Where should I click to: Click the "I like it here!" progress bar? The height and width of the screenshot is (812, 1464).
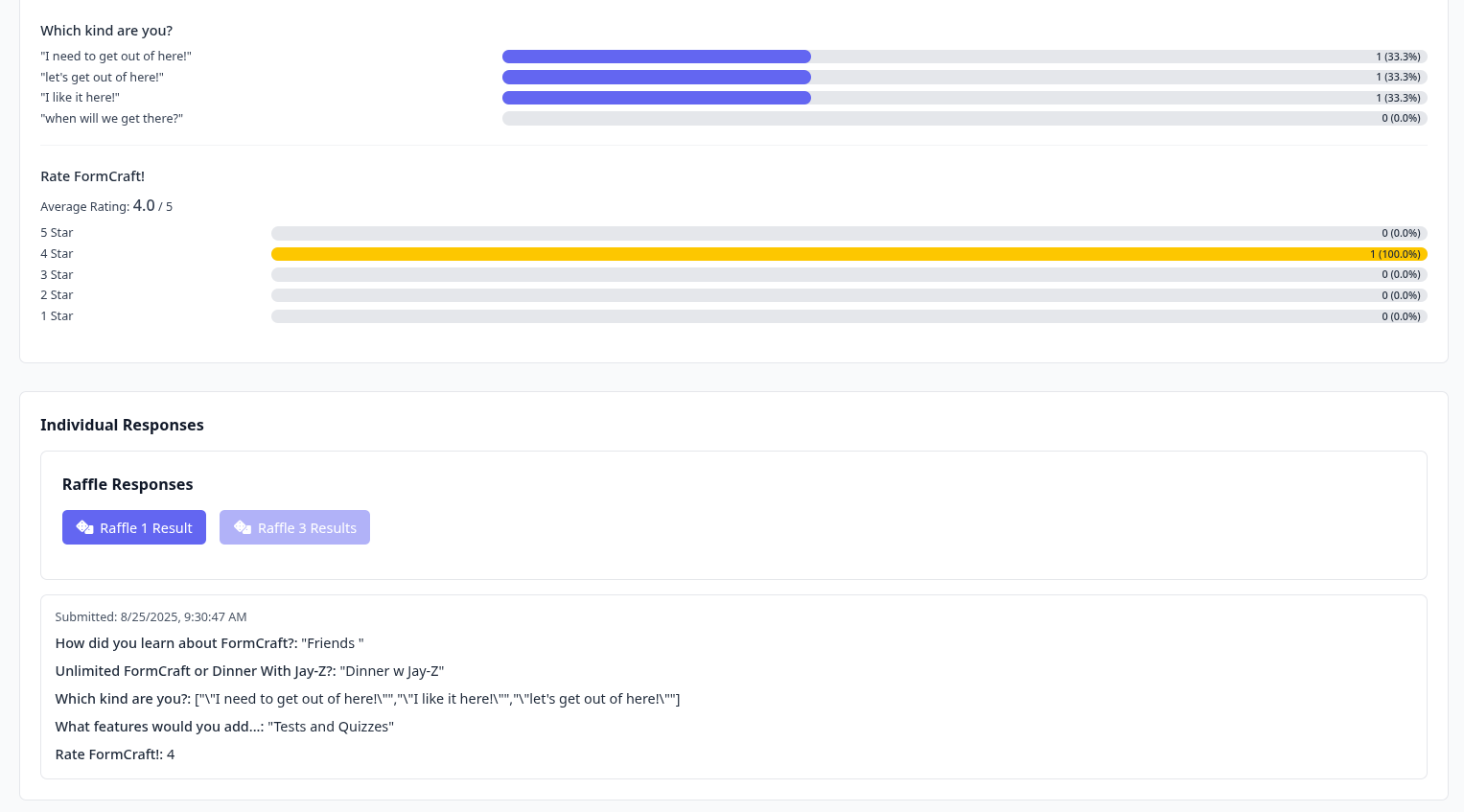pos(964,98)
